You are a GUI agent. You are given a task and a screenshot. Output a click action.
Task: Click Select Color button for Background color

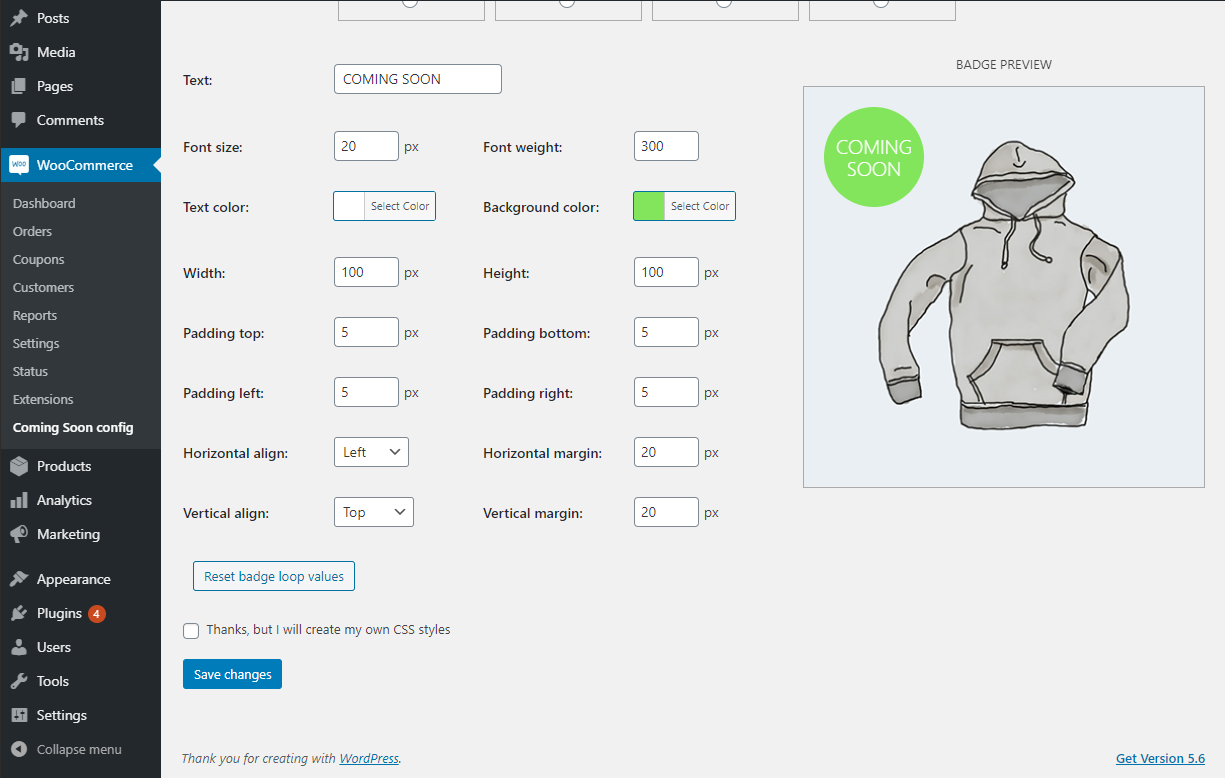700,206
